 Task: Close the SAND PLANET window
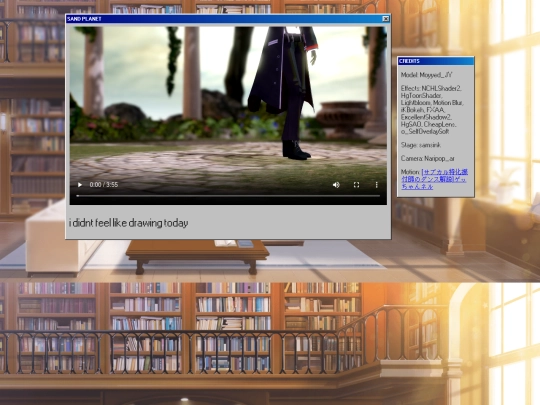[386, 19]
